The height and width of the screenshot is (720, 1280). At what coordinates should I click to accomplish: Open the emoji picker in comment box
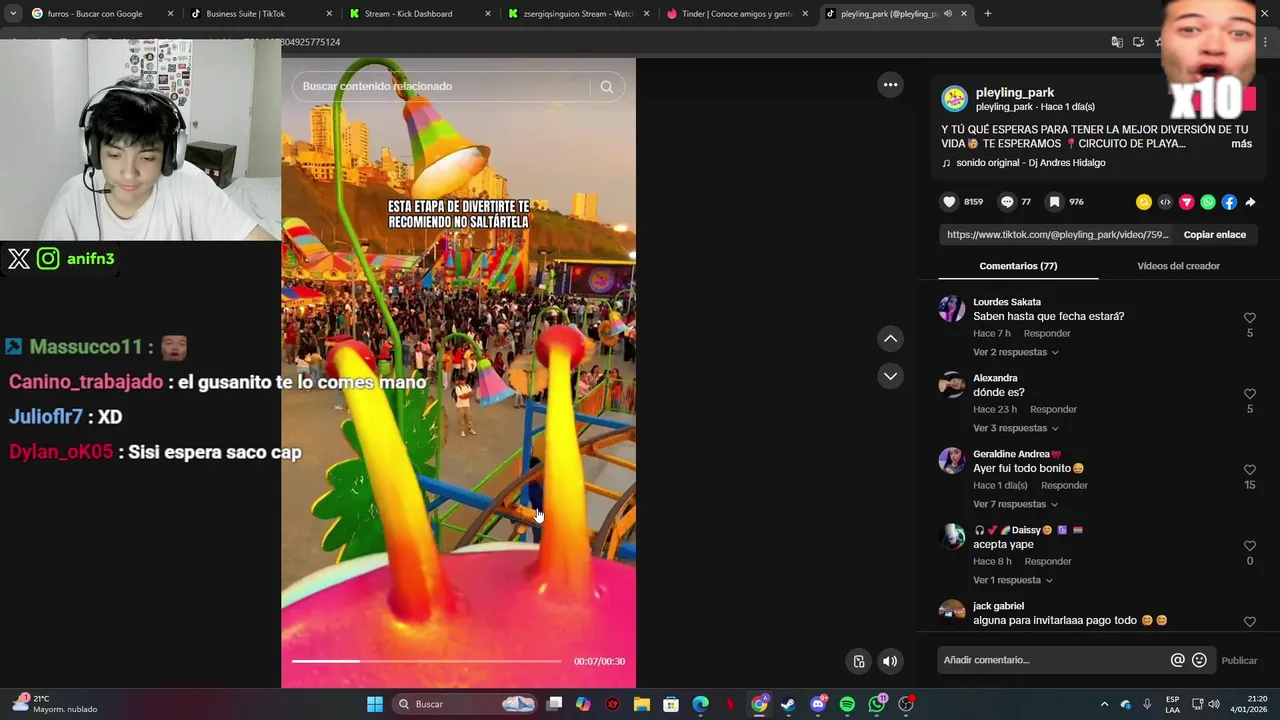[1199, 660]
